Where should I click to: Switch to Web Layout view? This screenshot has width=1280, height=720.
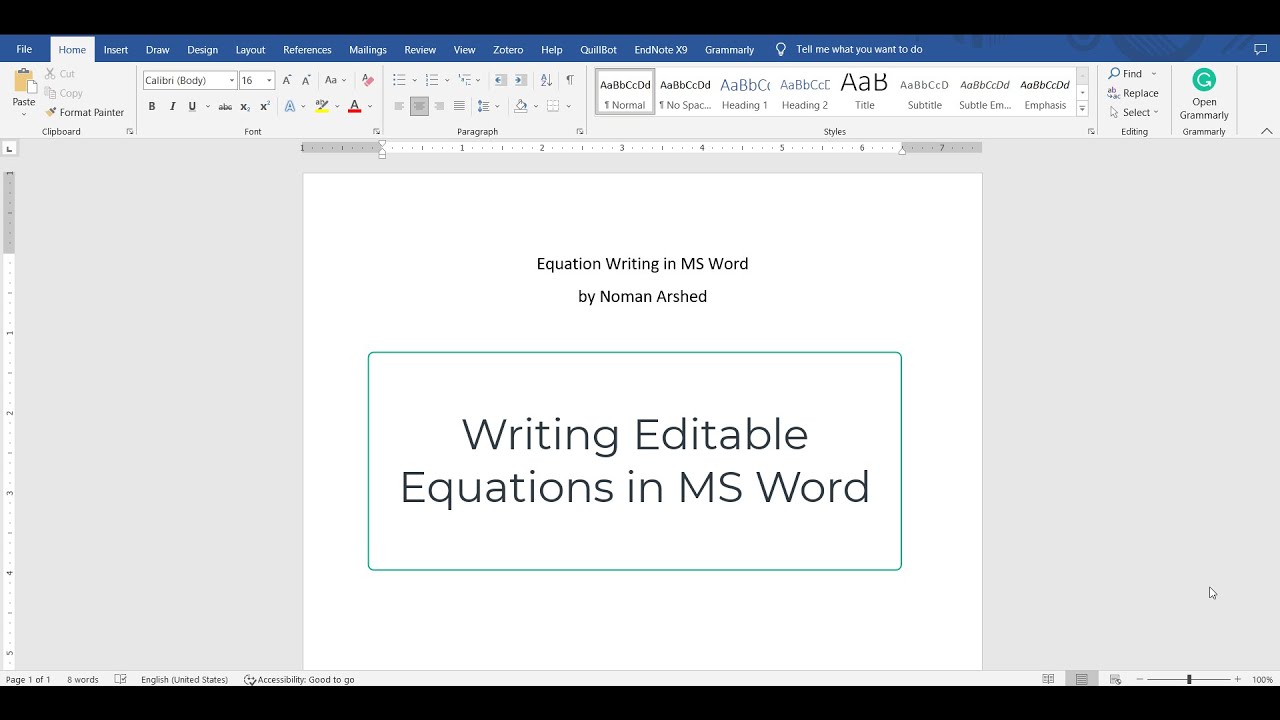point(1115,679)
